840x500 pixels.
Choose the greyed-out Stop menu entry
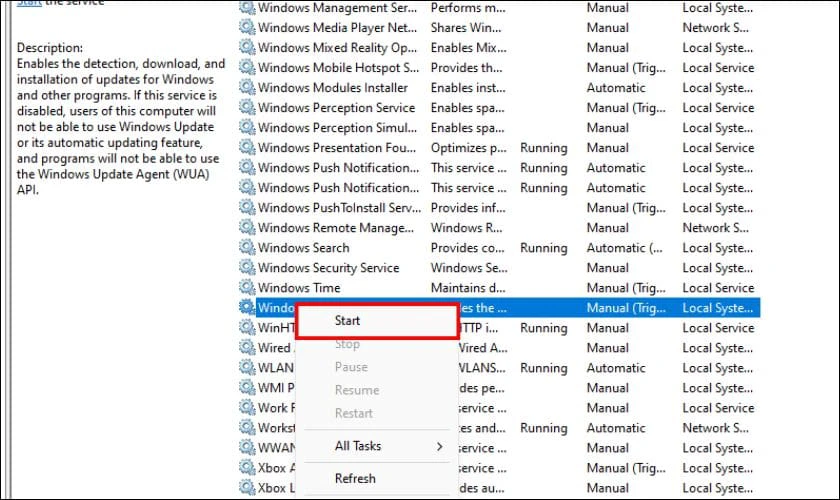pyautogui.click(x=347, y=344)
